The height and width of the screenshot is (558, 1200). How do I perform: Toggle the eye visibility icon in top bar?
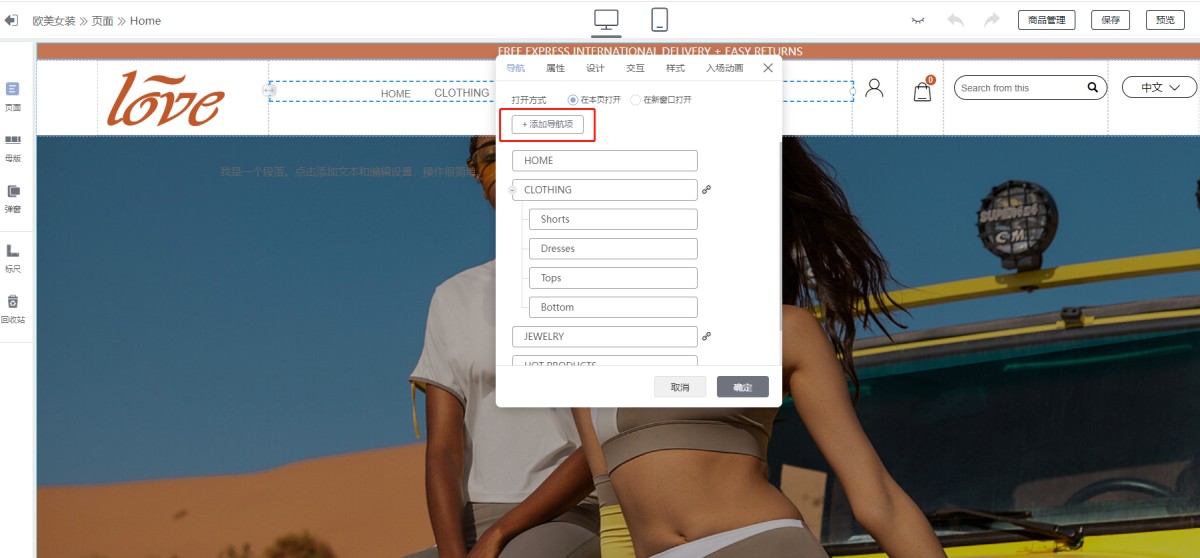(918, 21)
